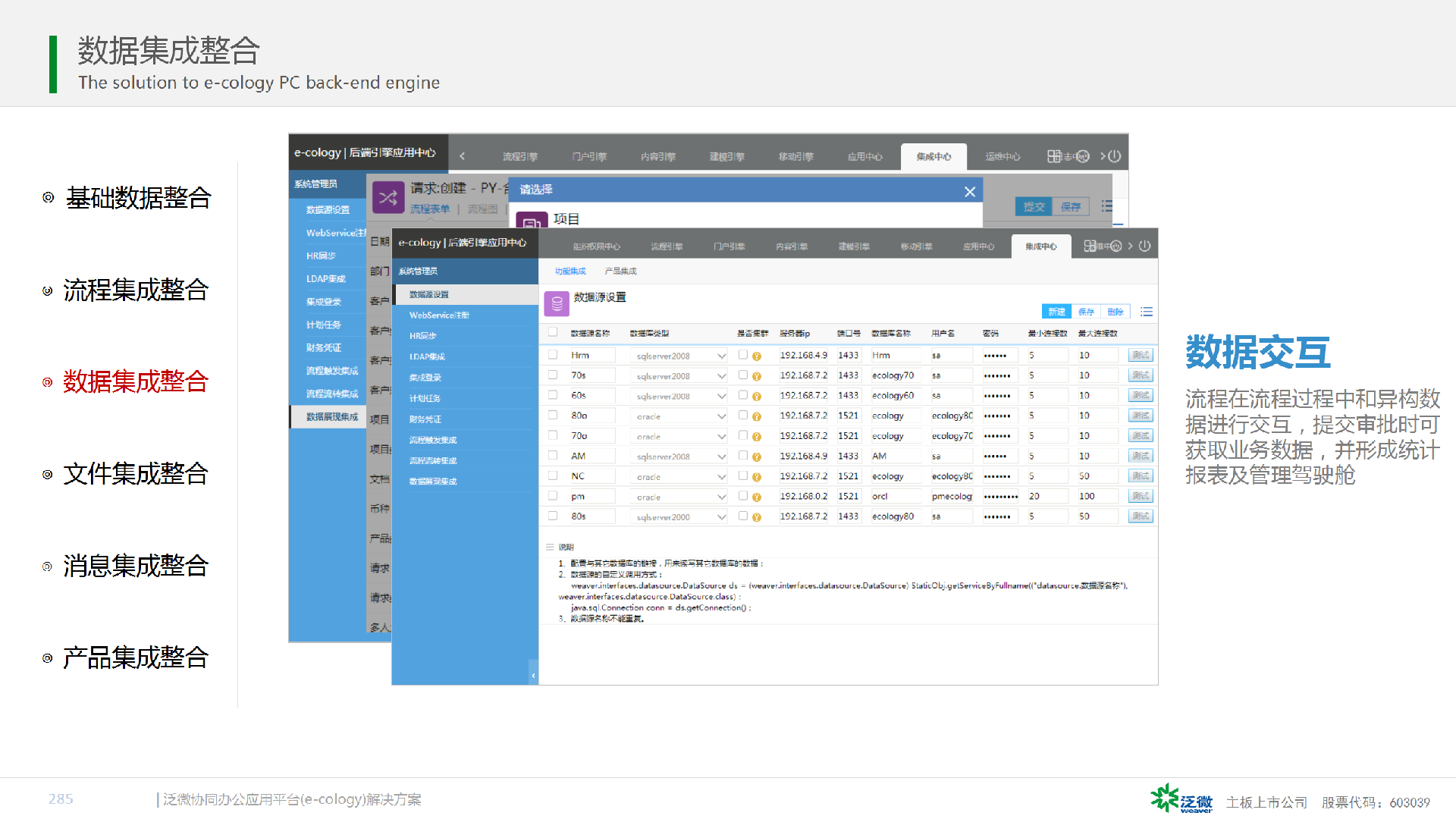The height and width of the screenshot is (819, 1456).
Task: Open database type dropdown for 70o row
Action: point(679,436)
